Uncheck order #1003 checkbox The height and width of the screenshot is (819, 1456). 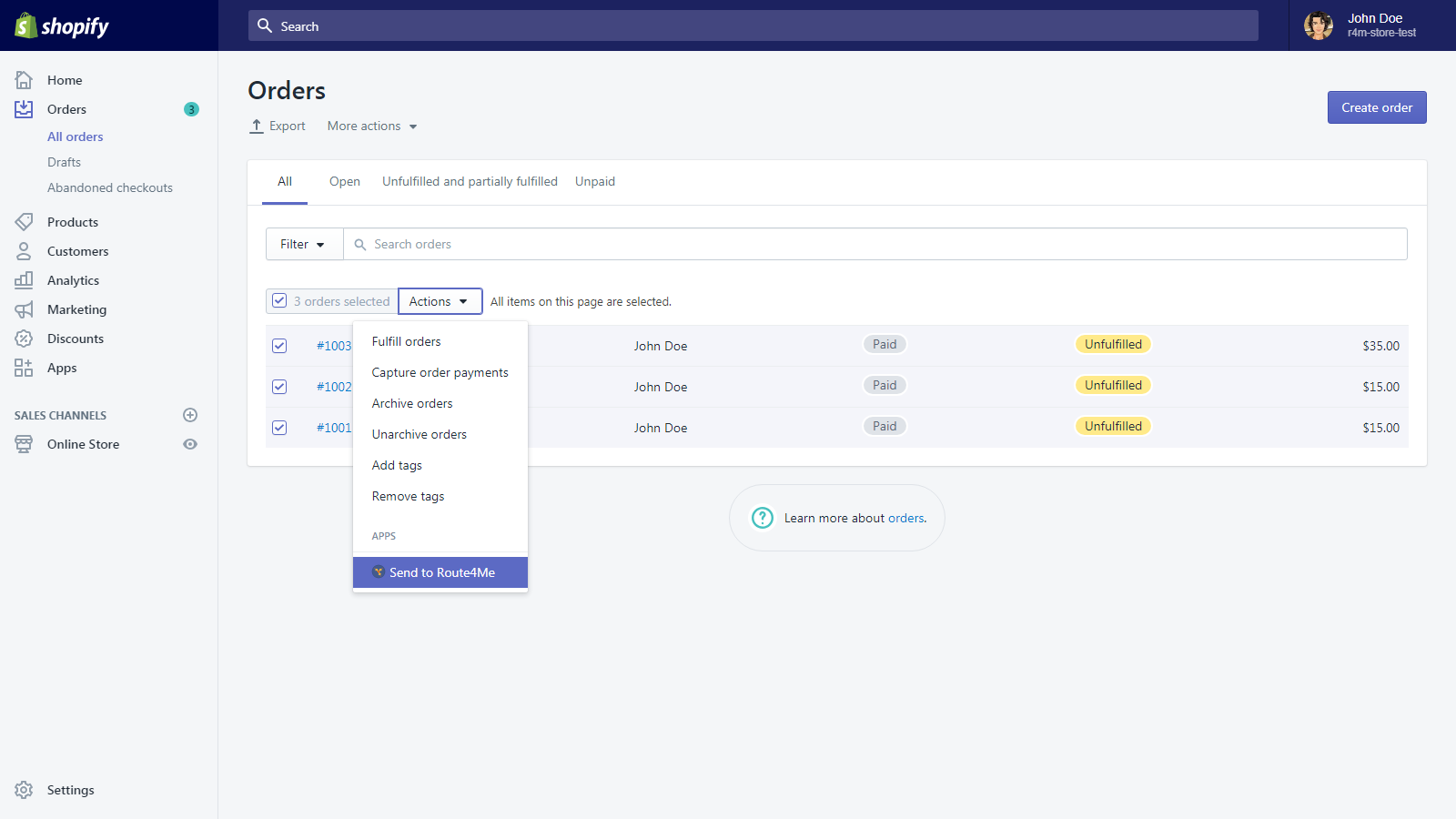(x=279, y=346)
